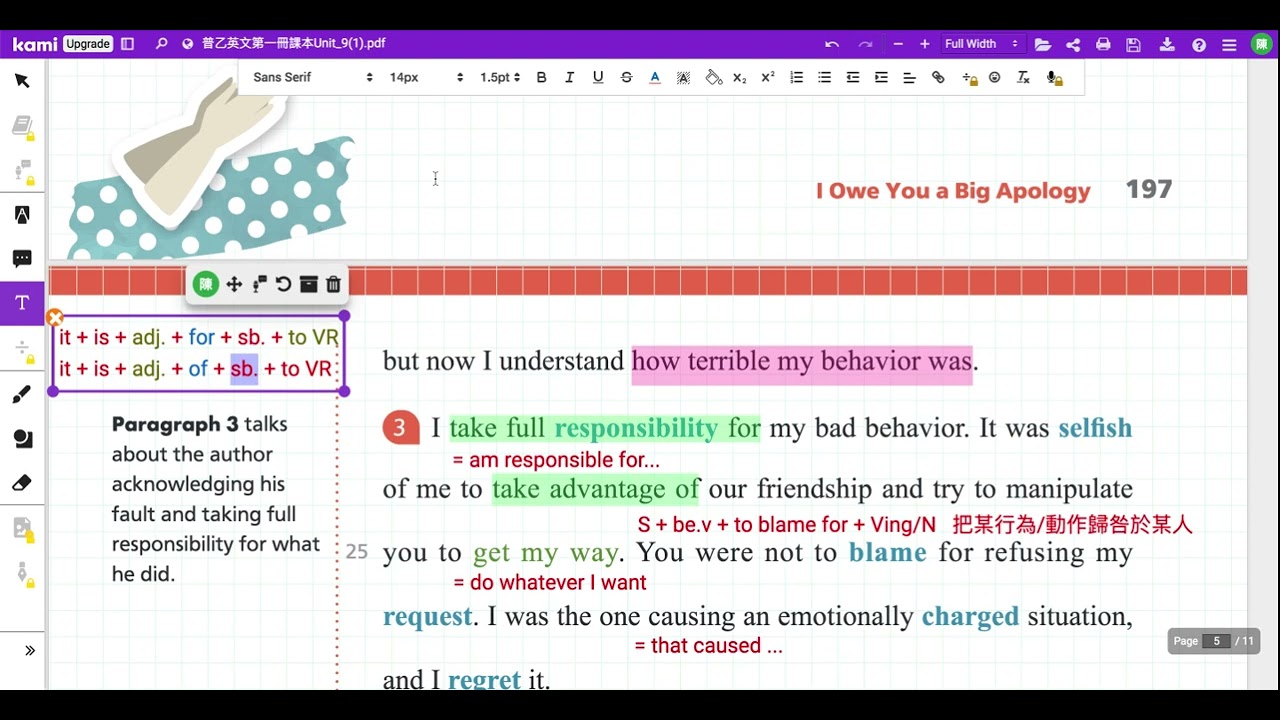Open the text color picker
1280x720 pixels.
[x=655, y=77]
